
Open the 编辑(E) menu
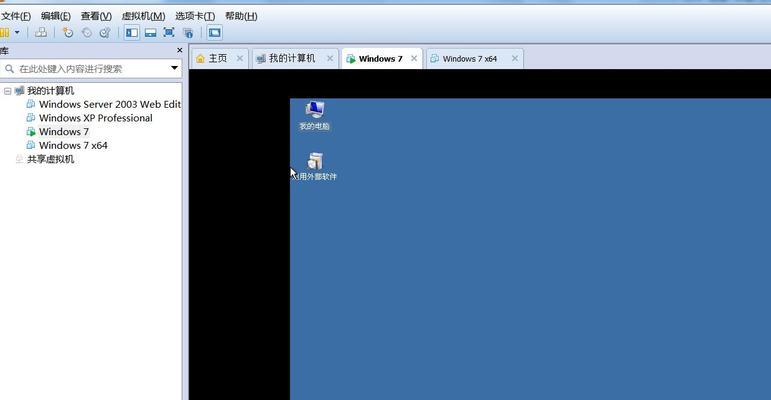[56, 16]
